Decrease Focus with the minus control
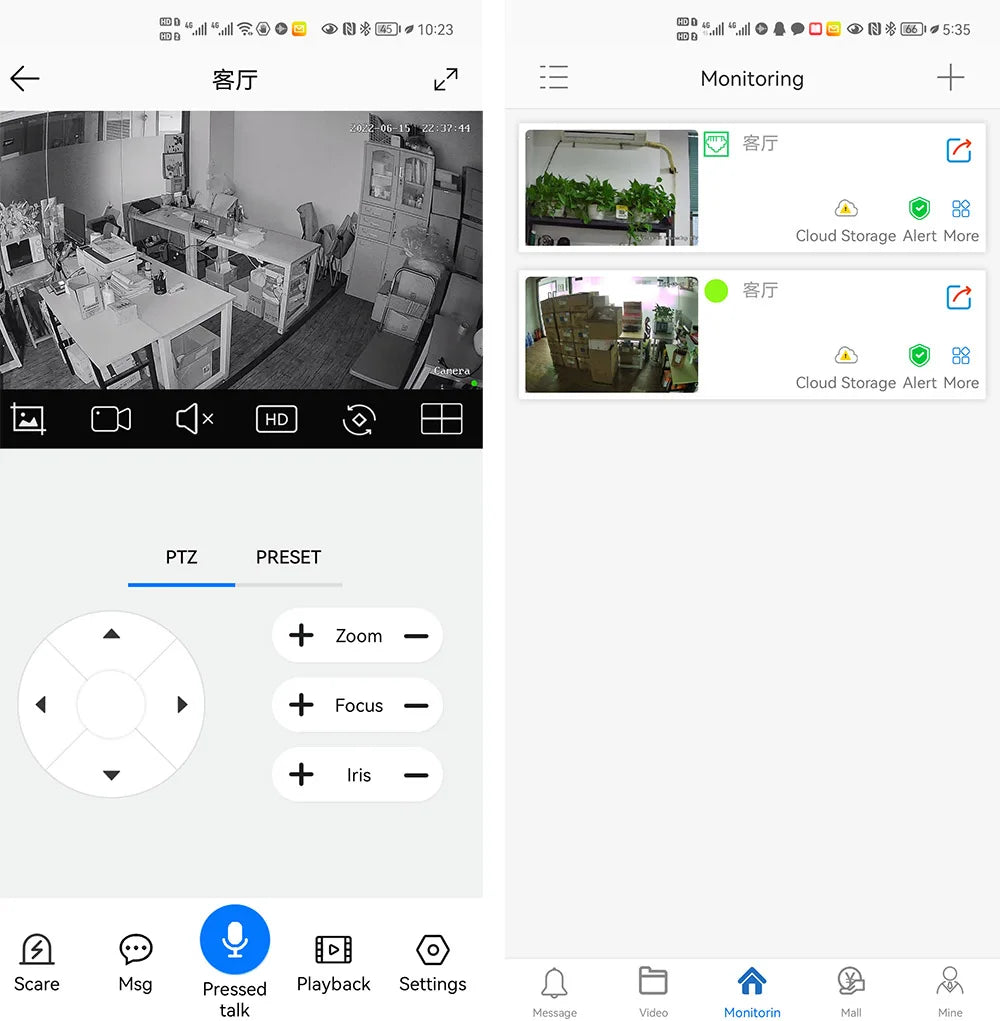 pos(414,705)
